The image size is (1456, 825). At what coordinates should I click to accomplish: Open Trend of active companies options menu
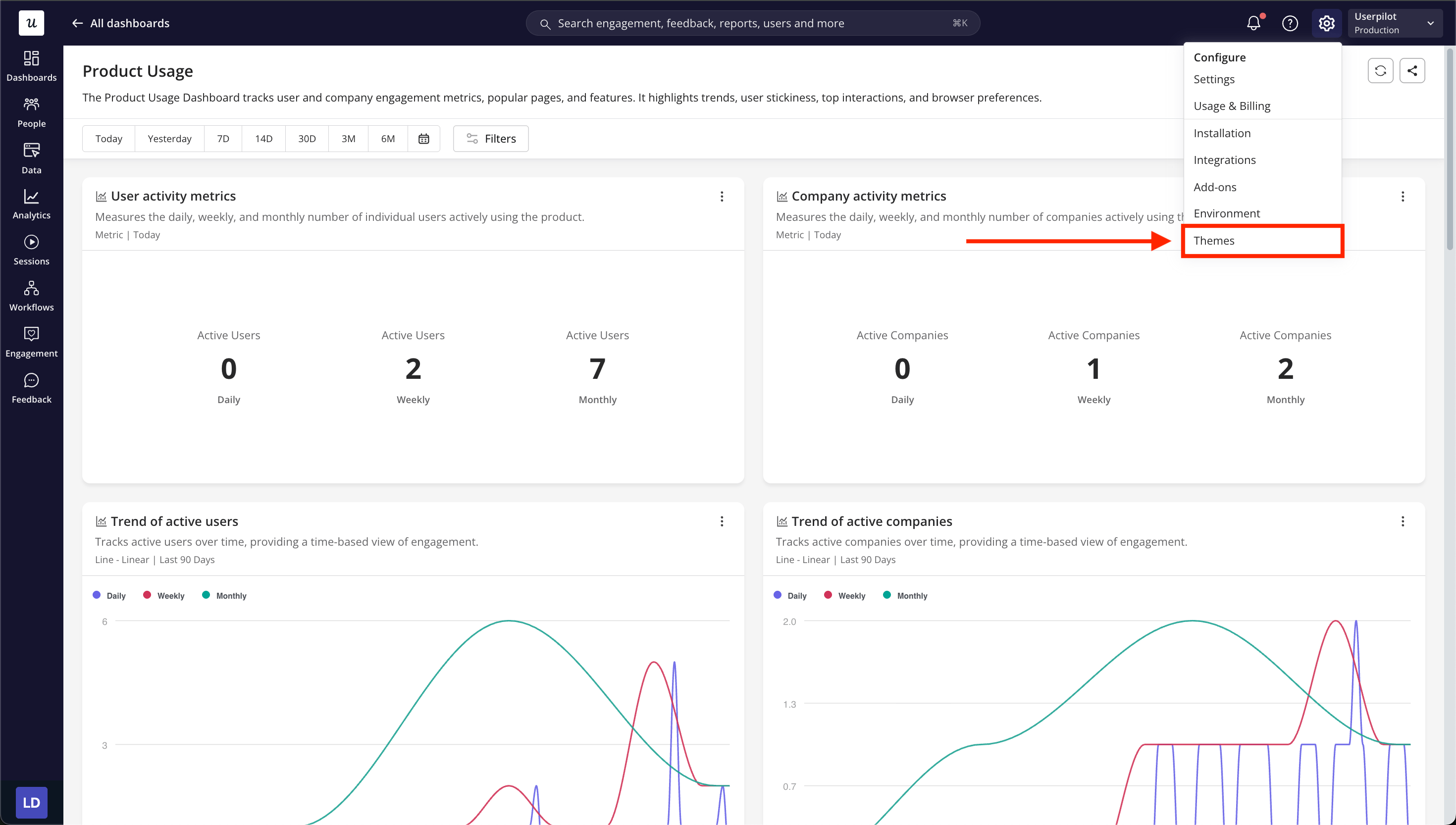[x=1402, y=521]
